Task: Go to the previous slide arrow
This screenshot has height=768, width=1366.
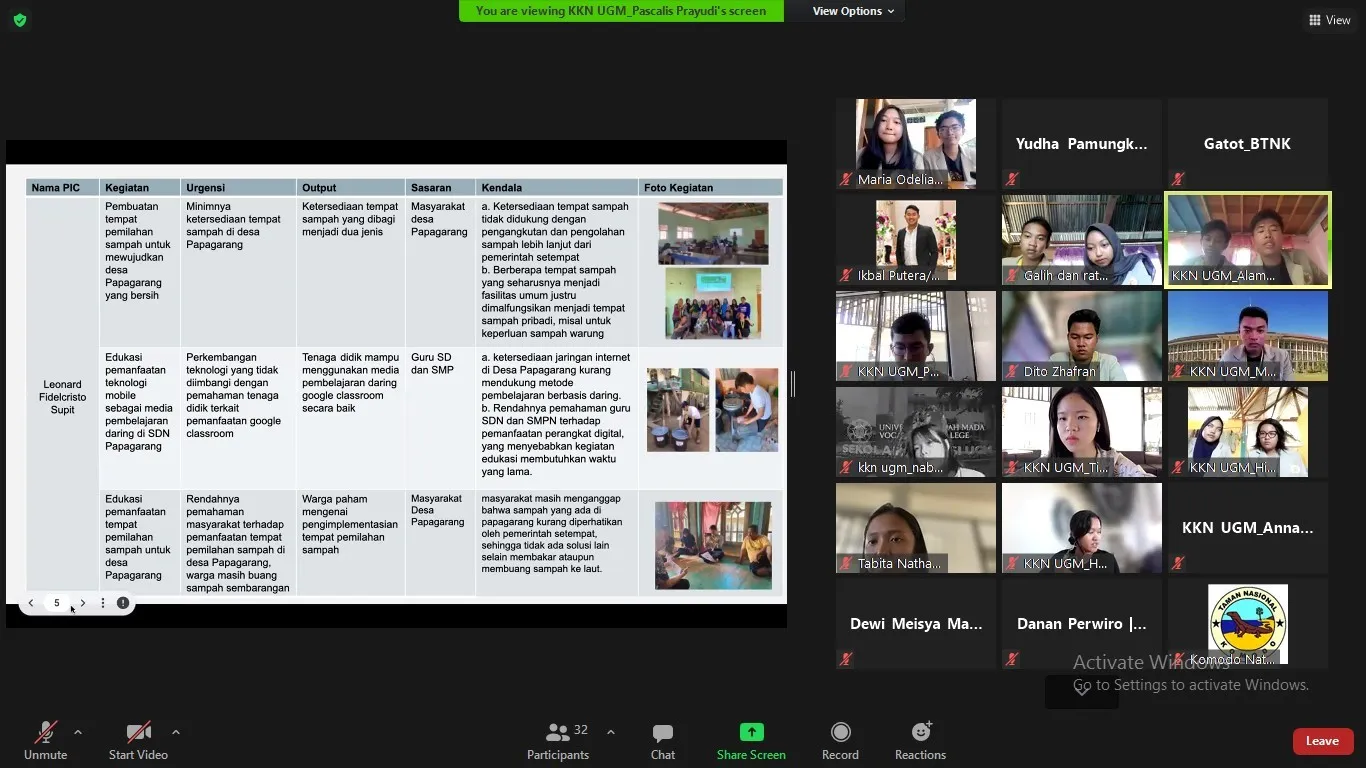Action: [x=31, y=603]
